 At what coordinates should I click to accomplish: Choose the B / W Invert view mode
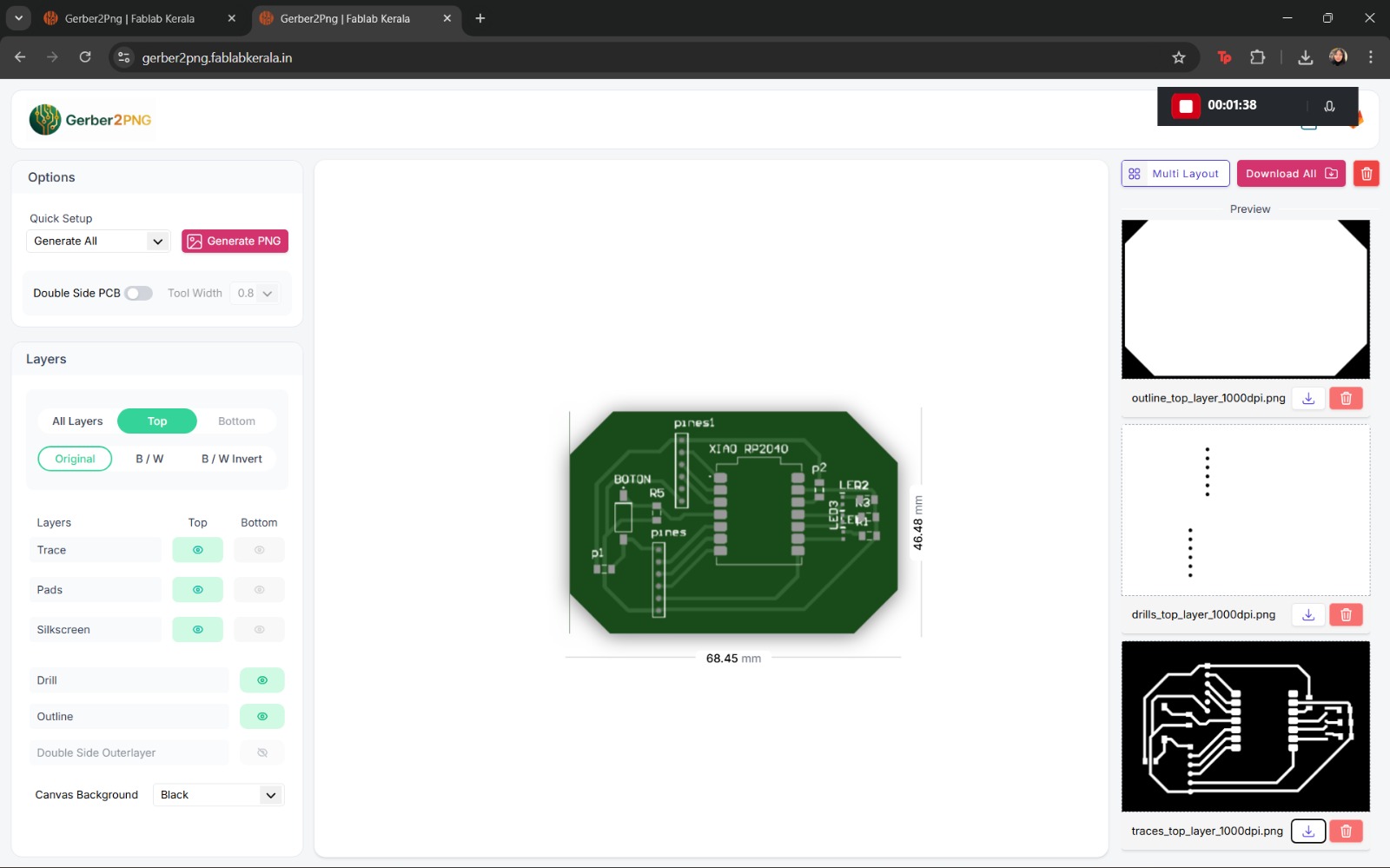click(232, 459)
